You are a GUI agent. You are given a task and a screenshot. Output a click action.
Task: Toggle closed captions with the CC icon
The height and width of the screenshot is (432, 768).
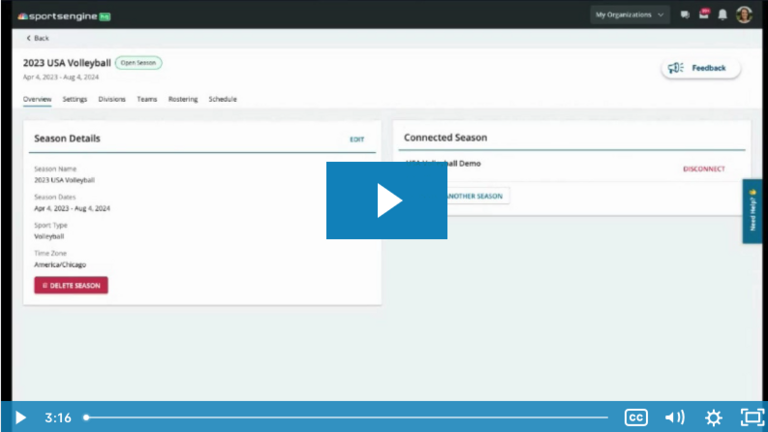tap(636, 417)
